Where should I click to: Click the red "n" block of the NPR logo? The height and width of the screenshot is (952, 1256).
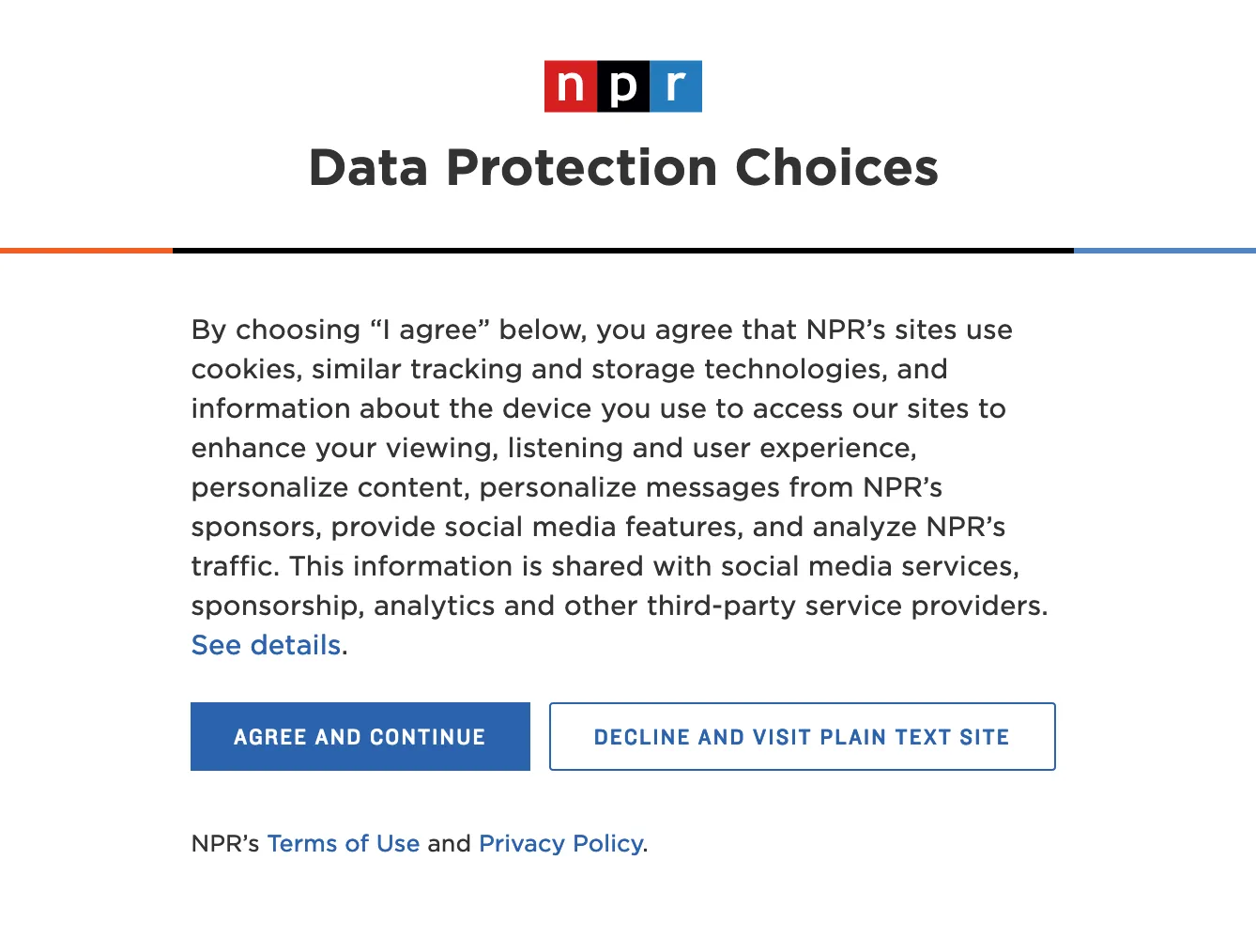[571, 86]
